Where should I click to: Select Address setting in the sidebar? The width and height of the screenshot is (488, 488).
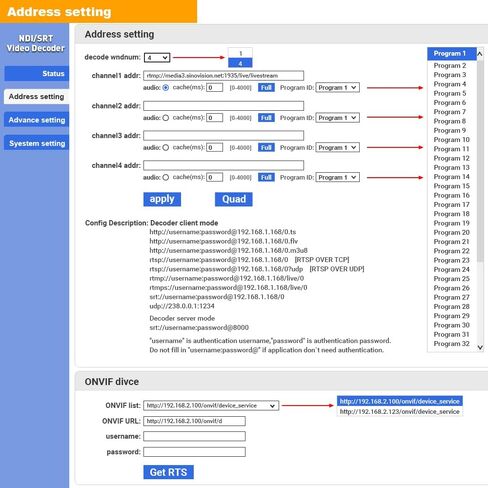[x=36, y=97]
